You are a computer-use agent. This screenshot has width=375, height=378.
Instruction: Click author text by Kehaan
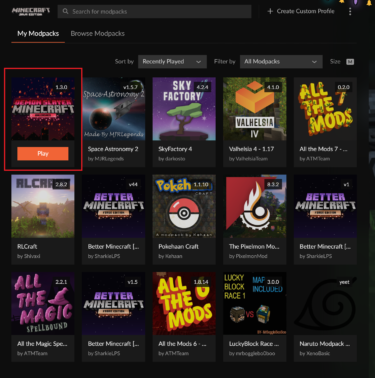click(170, 256)
